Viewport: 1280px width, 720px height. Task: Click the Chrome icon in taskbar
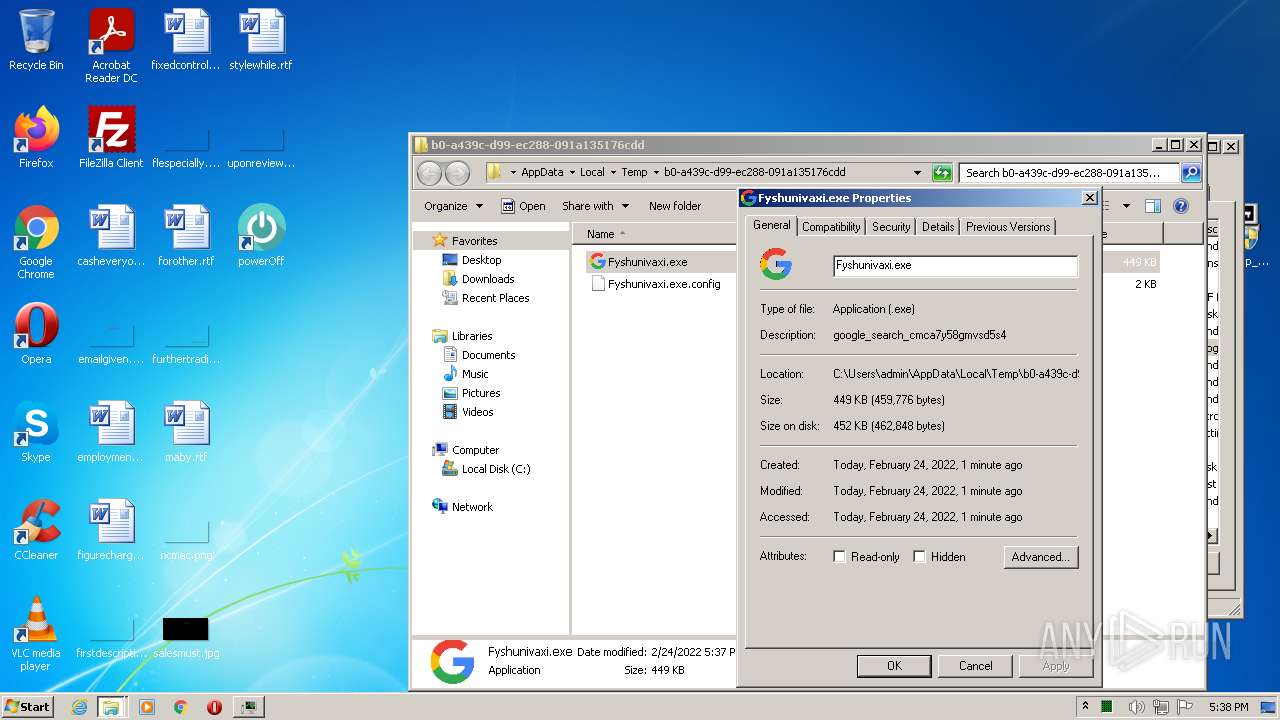[x=181, y=707]
